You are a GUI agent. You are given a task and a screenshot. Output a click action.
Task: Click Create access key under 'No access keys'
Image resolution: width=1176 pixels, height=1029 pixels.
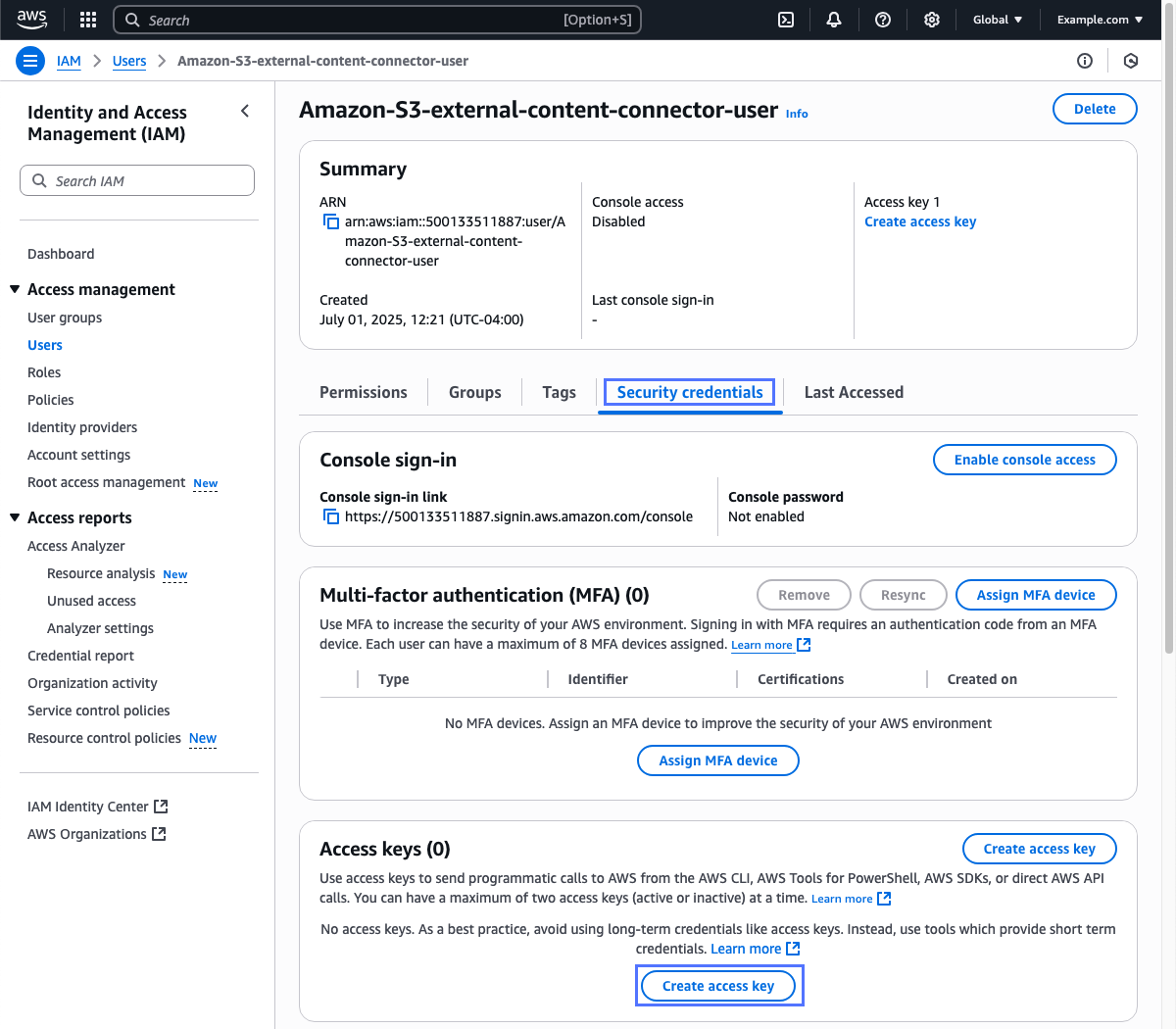[718, 986]
